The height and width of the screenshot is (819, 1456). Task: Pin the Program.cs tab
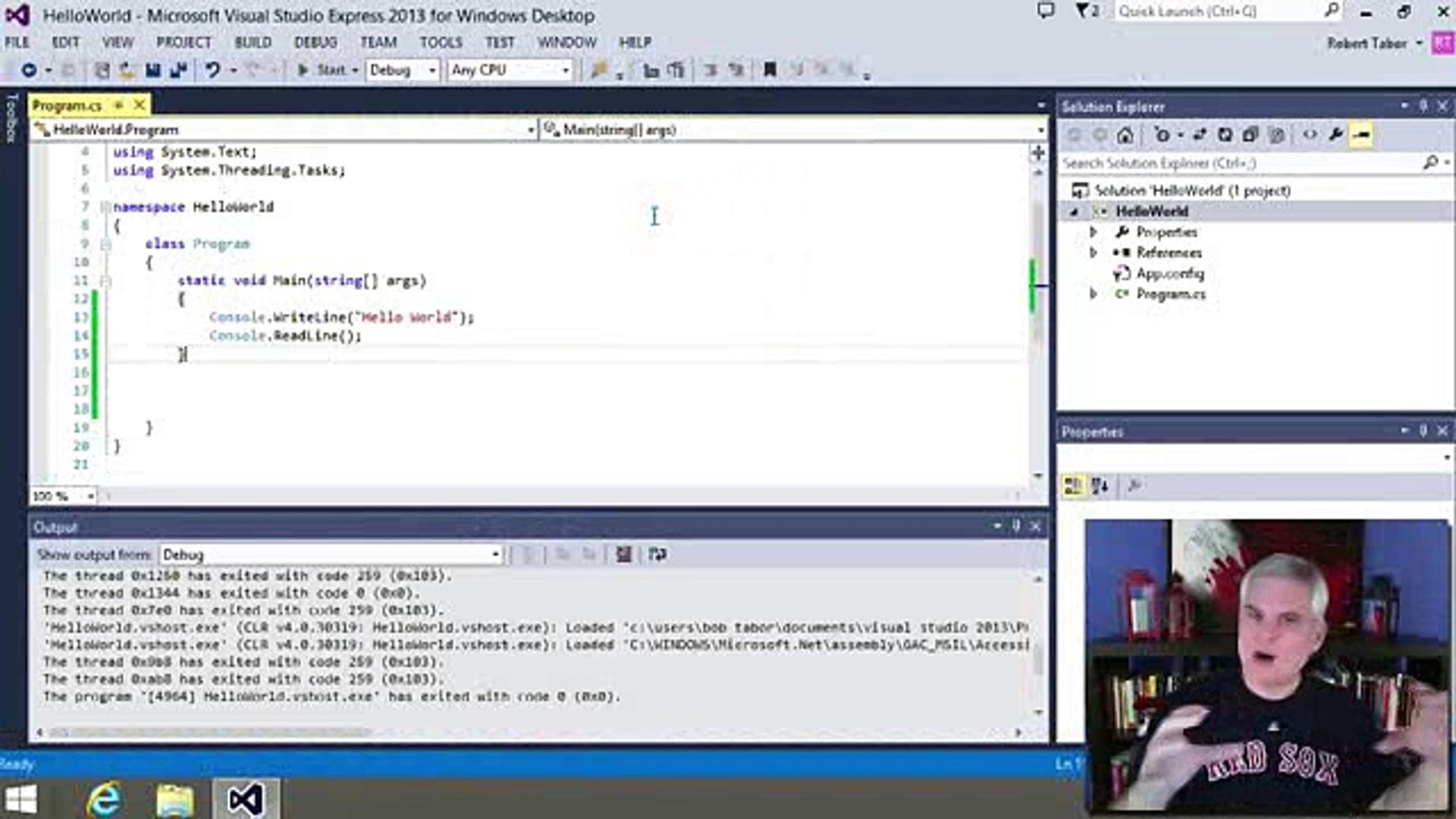[x=119, y=105]
